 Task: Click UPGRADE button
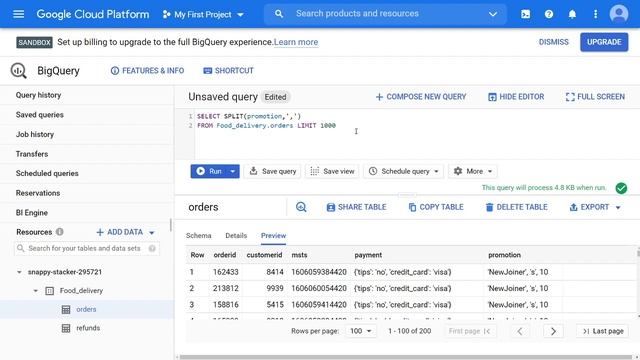(x=604, y=42)
